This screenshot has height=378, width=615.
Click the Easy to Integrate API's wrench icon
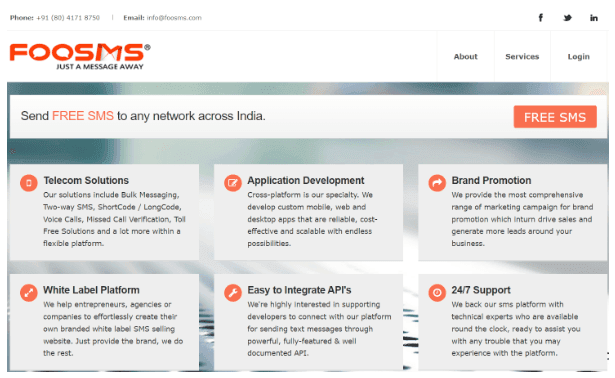coord(233,293)
